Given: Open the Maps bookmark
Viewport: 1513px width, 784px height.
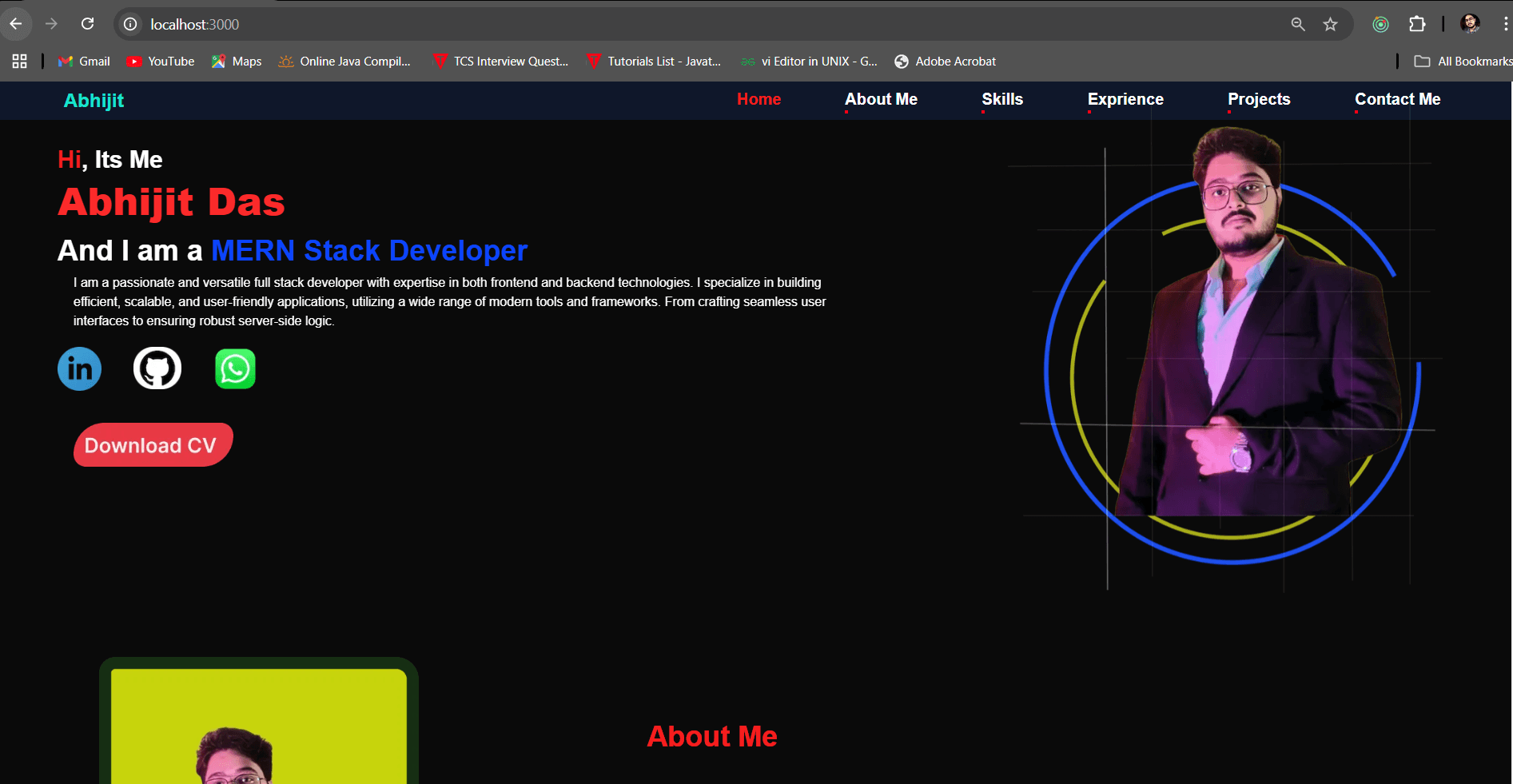Looking at the screenshot, I should pyautogui.click(x=237, y=62).
